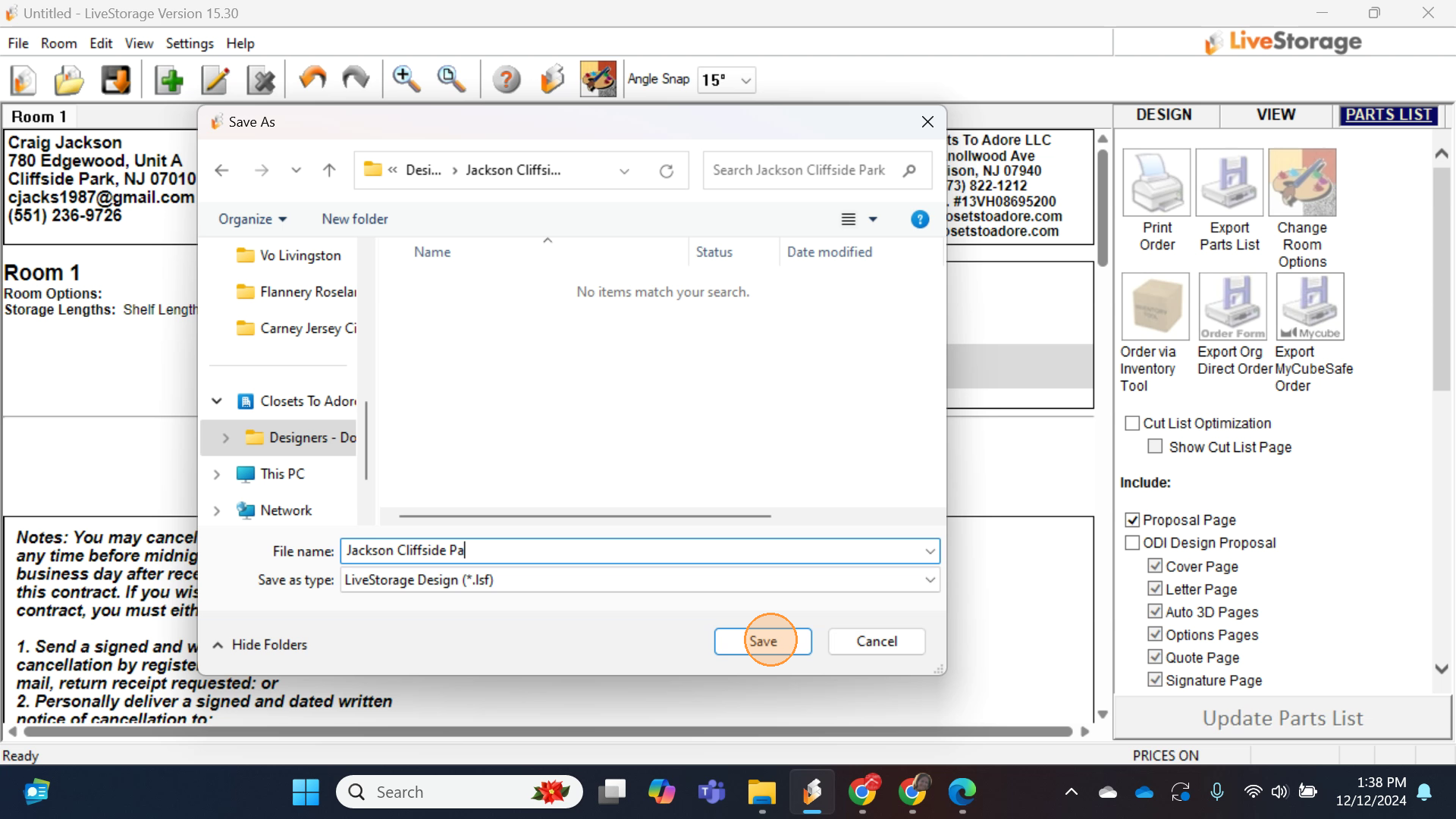Viewport: 1456px width, 819px height.
Task: Click Export MyCubeSafe Order icon
Action: pyautogui.click(x=1310, y=306)
